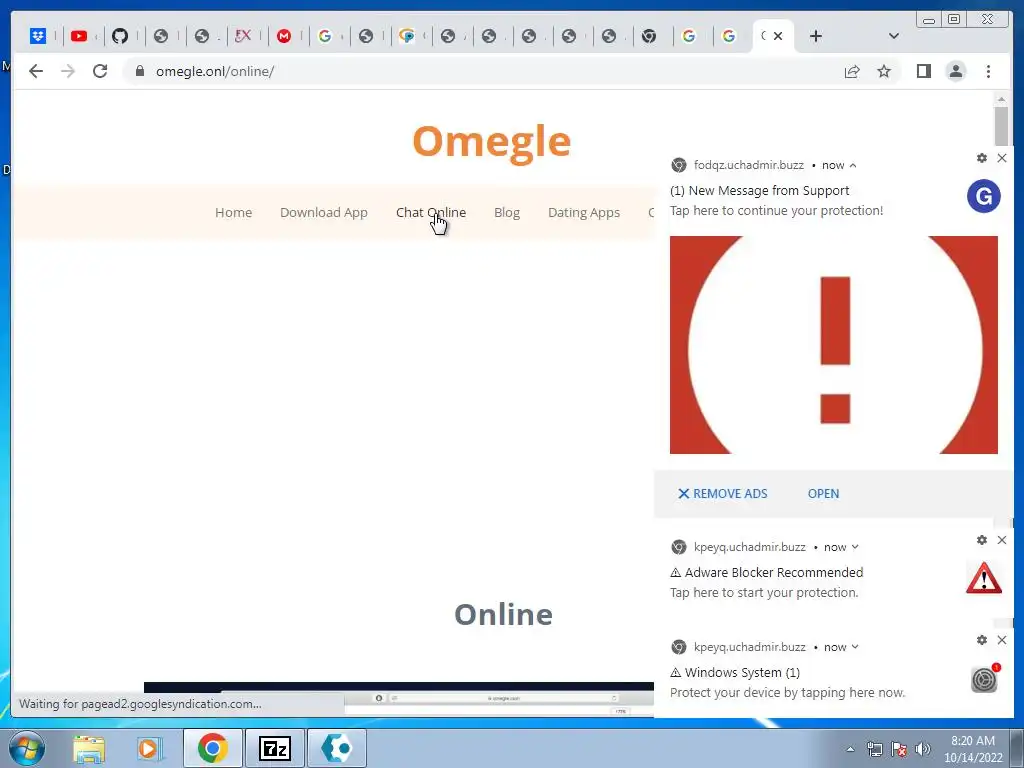This screenshot has width=1024, height=768.
Task: Expand the Adware Blocker notification chevron
Action: click(x=855, y=547)
